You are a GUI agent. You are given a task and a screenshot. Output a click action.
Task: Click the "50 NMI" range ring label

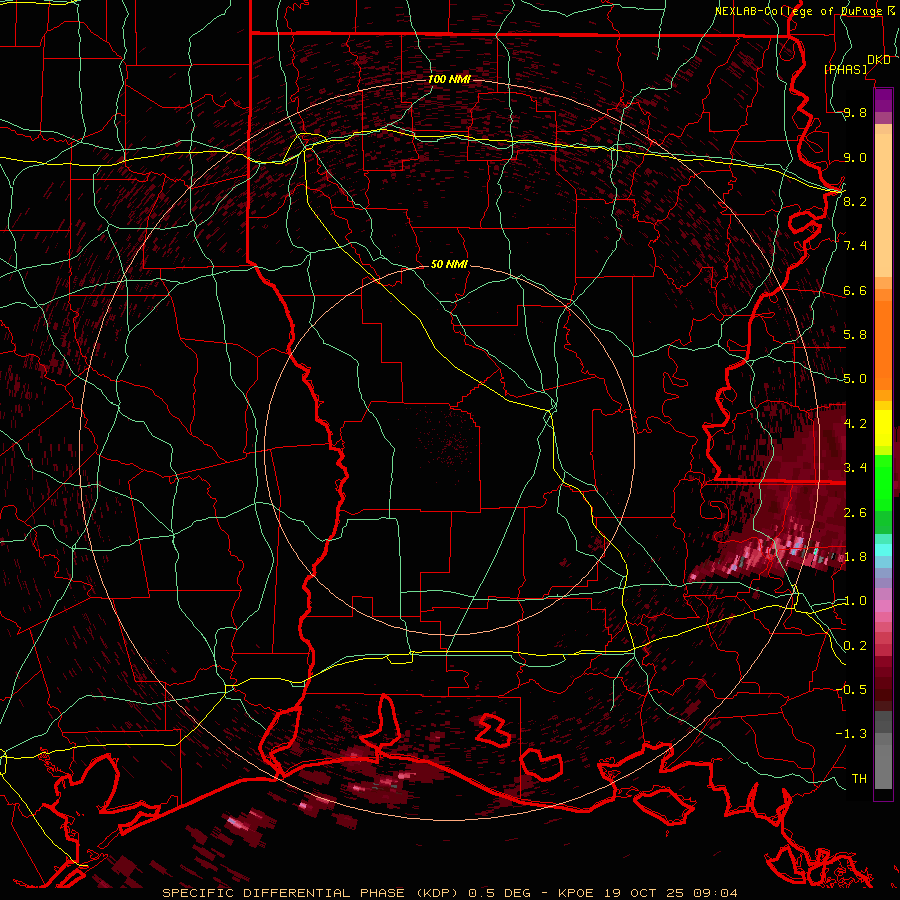(x=449, y=265)
